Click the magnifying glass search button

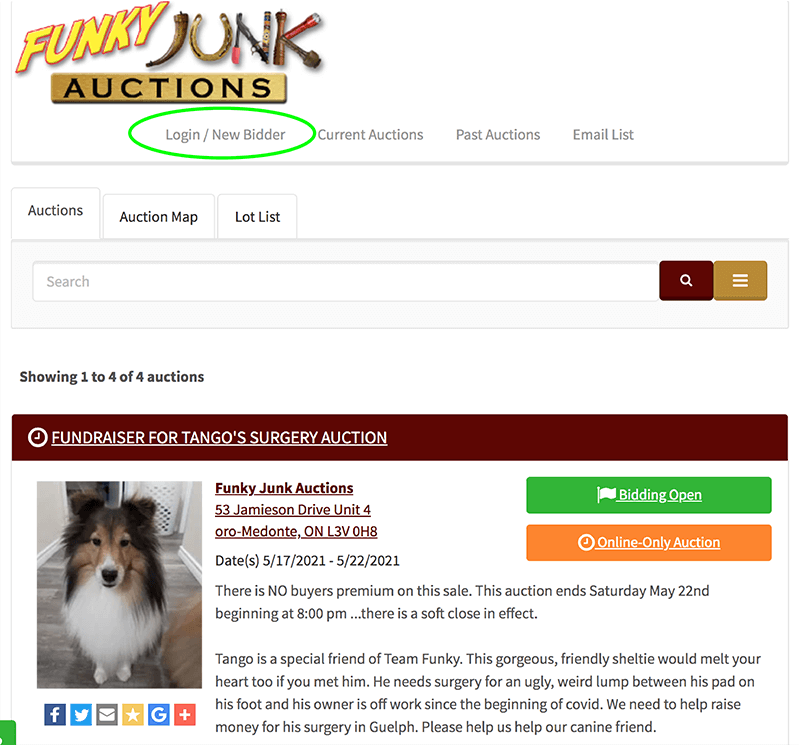point(686,281)
